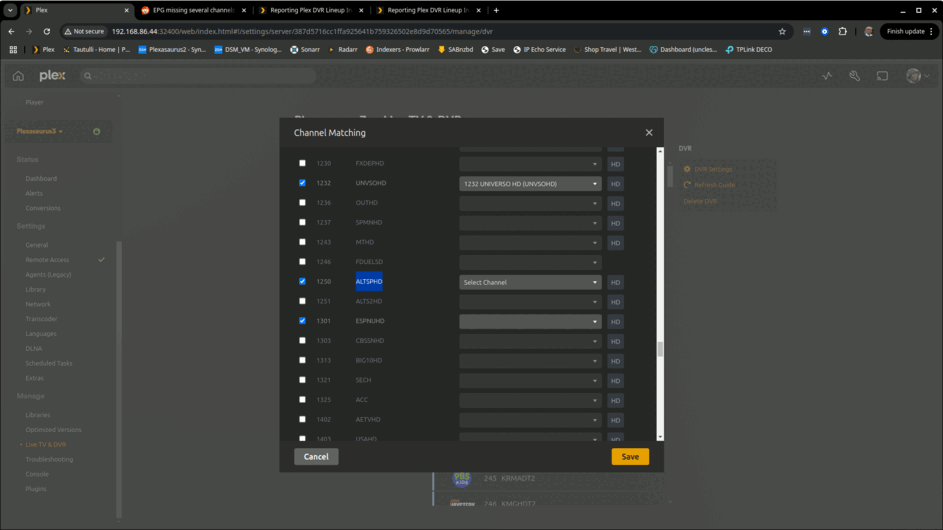The width and height of the screenshot is (943, 530).
Task: Uncheck the 1301 ESPNUHD channel checkbox
Action: click(x=303, y=321)
